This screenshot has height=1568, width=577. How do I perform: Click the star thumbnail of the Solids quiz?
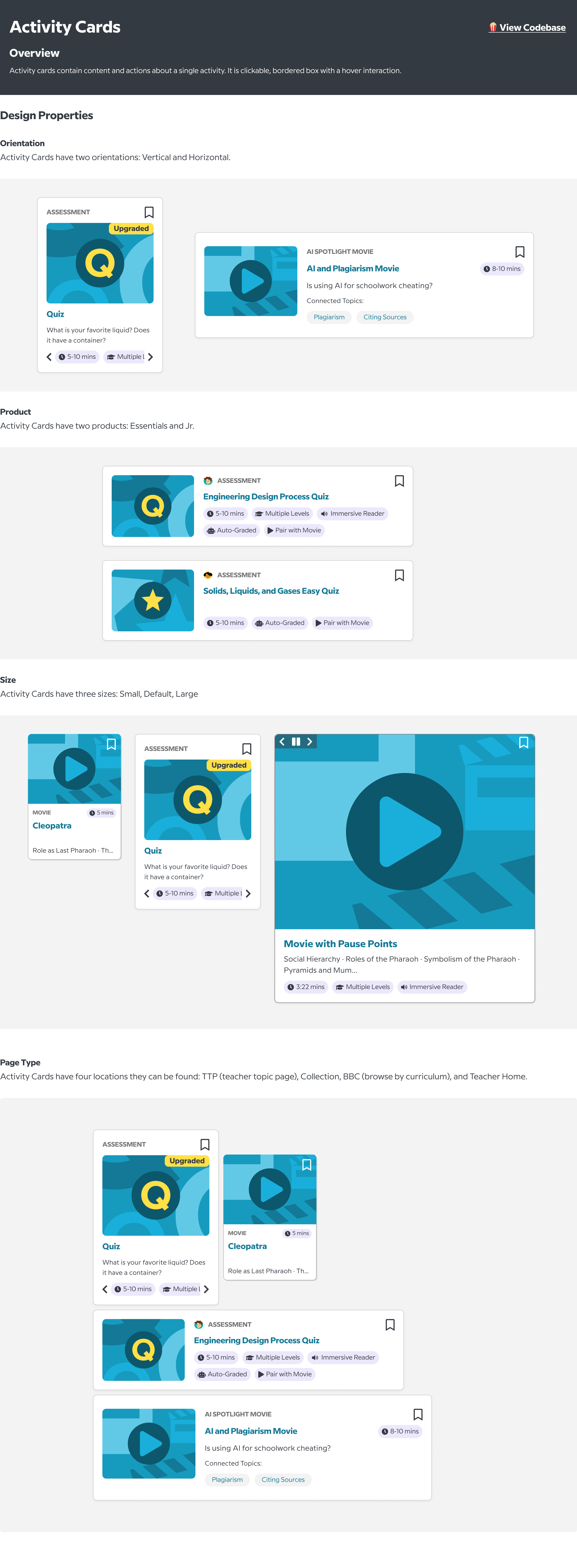pyautogui.click(x=153, y=601)
